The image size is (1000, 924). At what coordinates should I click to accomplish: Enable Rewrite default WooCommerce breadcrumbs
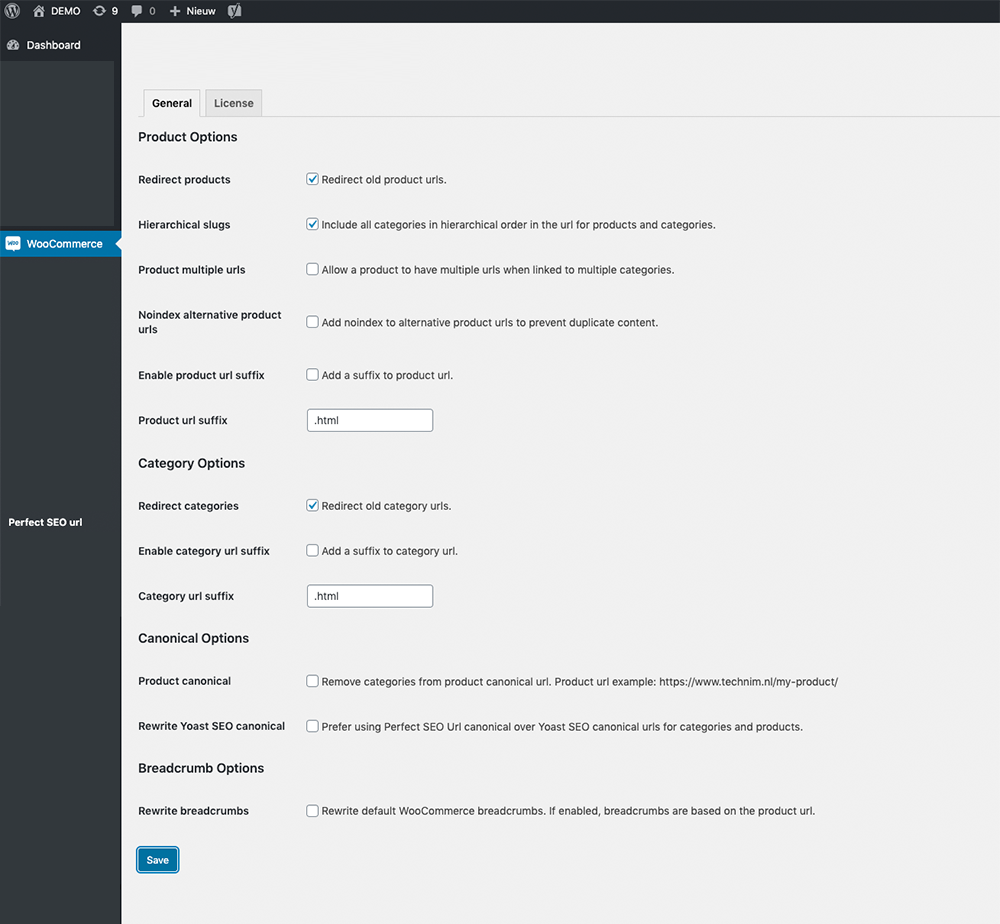(312, 810)
